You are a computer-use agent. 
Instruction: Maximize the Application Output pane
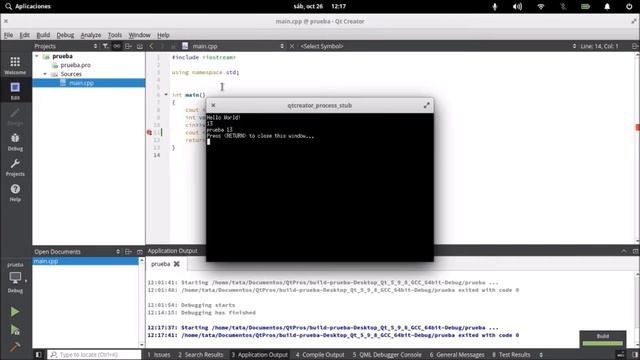click(635, 251)
